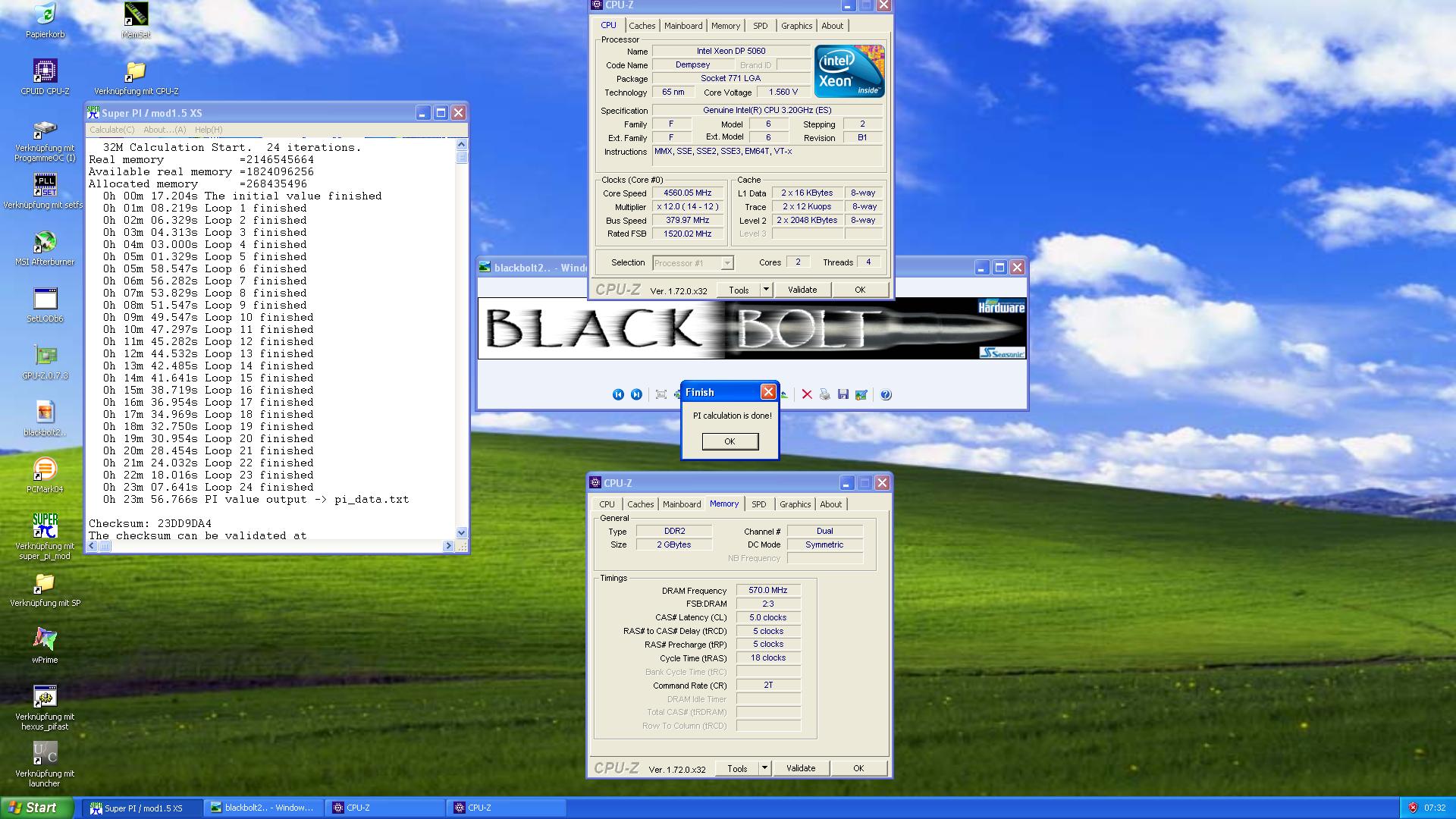Click OK in the top CPU-Z window
The width and height of the screenshot is (1456, 819).
tap(860, 290)
